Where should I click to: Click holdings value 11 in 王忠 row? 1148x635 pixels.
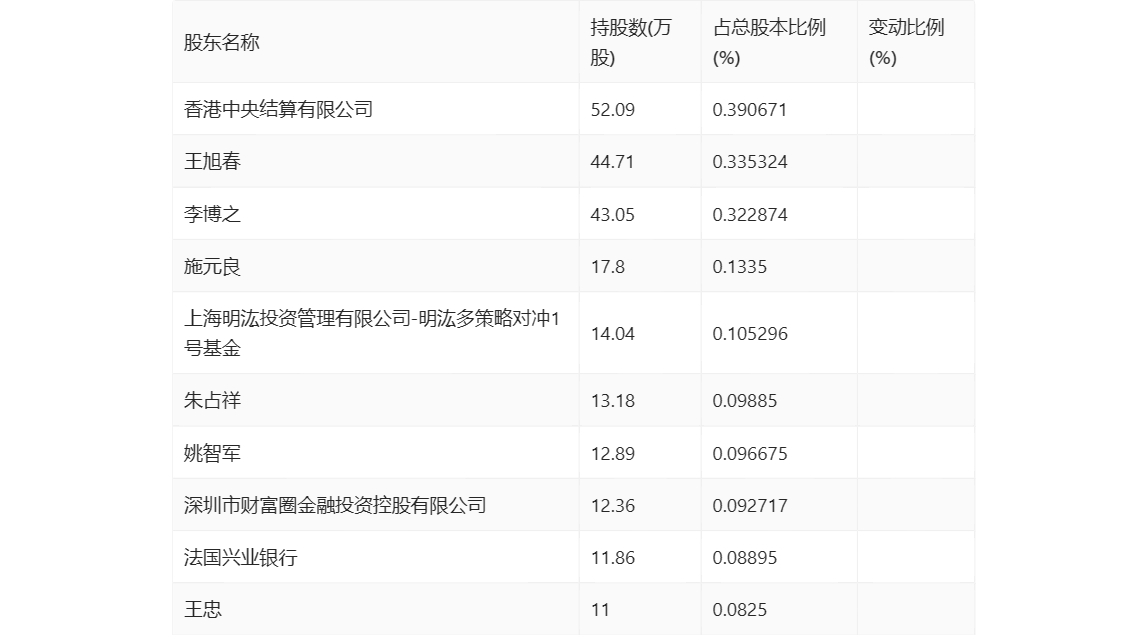(600, 610)
